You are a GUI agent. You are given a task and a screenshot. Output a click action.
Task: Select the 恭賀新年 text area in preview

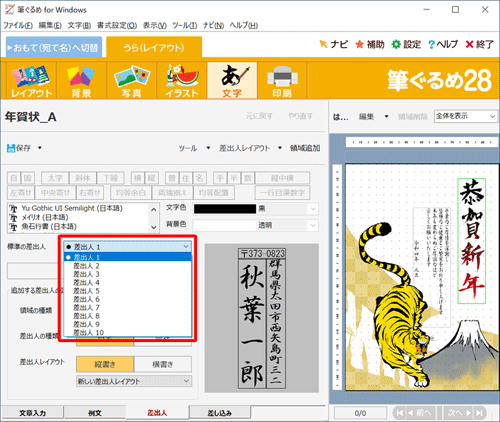pyautogui.click(x=472, y=241)
